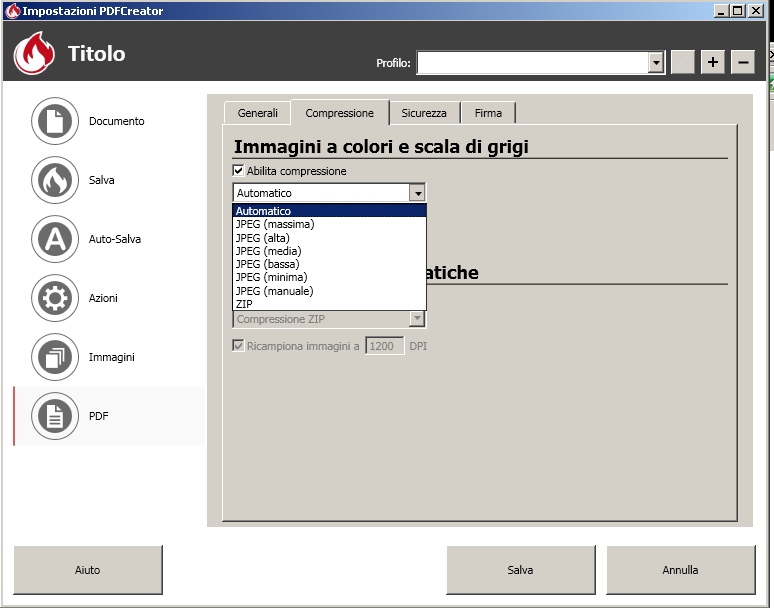Select JPEG (minima) option

pos(329,277)
